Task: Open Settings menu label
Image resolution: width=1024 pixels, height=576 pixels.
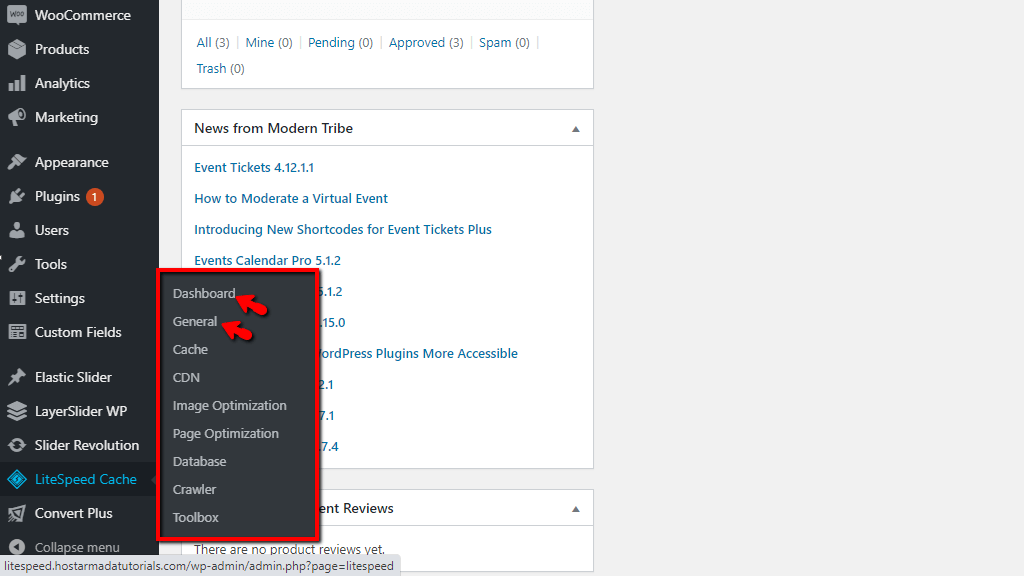Action: [59, 298]
